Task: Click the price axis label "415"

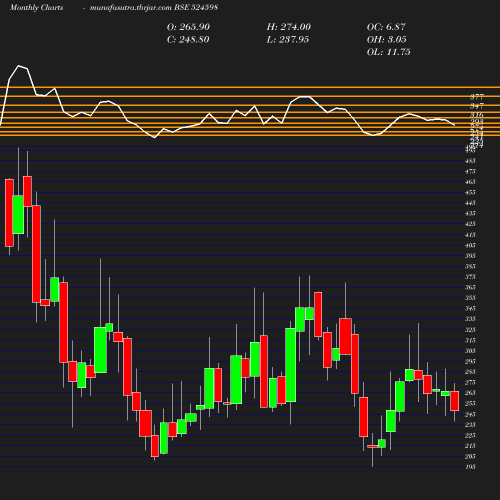Action: coord(470,235)
